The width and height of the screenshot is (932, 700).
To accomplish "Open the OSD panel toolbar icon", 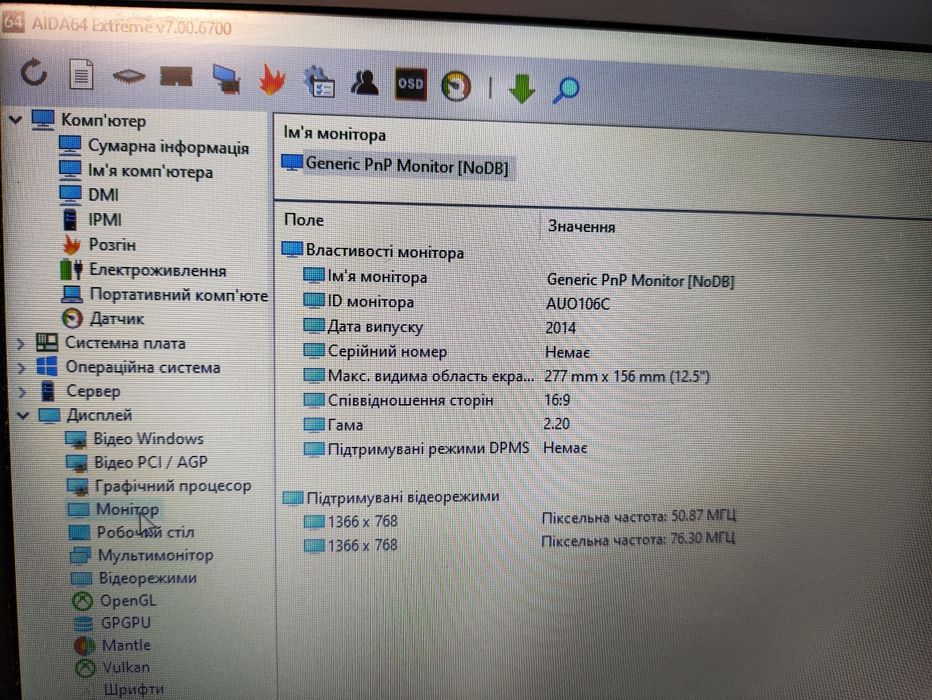I will pos(411,84).
